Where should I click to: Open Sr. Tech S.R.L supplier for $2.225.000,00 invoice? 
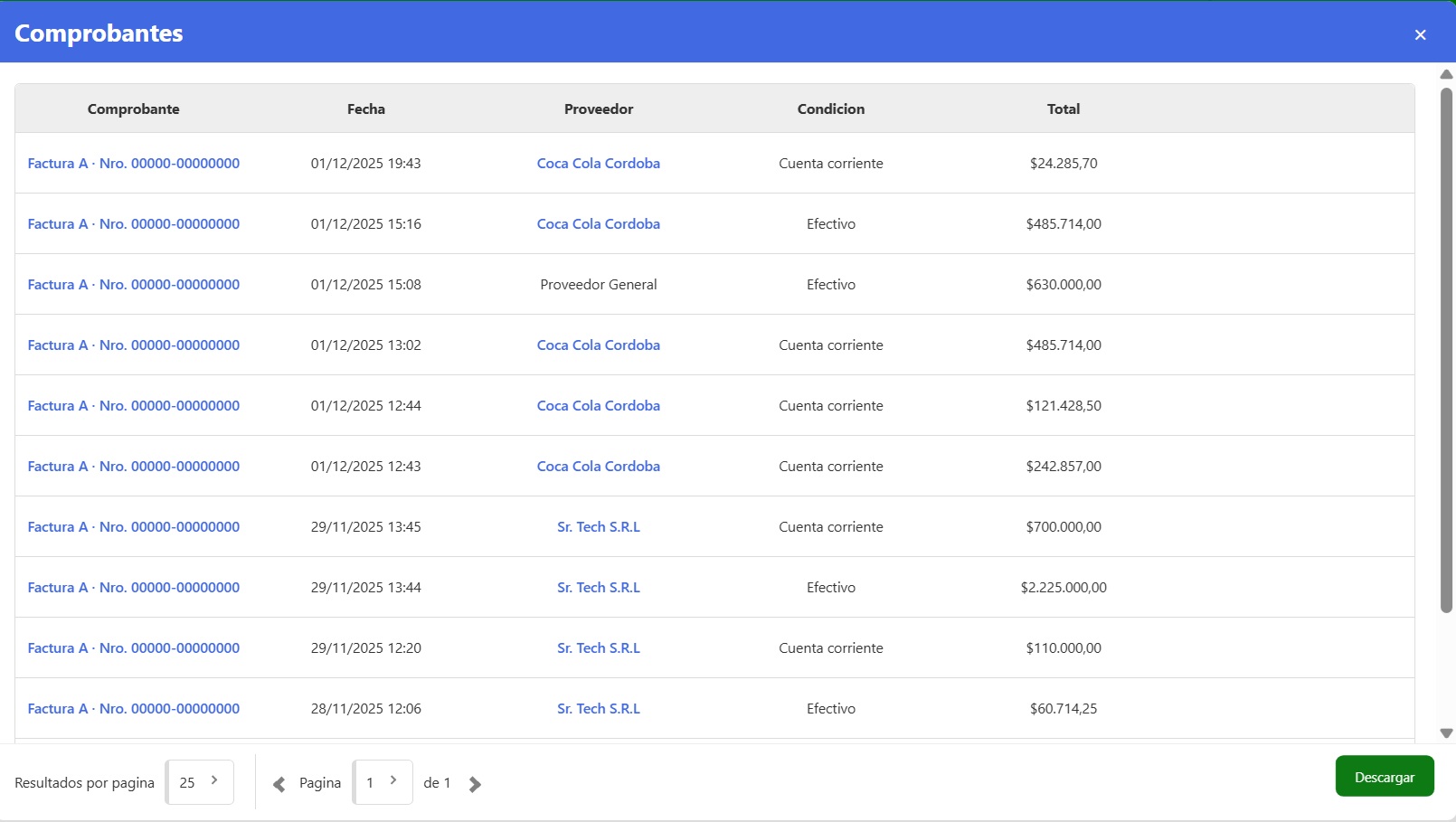598,588
